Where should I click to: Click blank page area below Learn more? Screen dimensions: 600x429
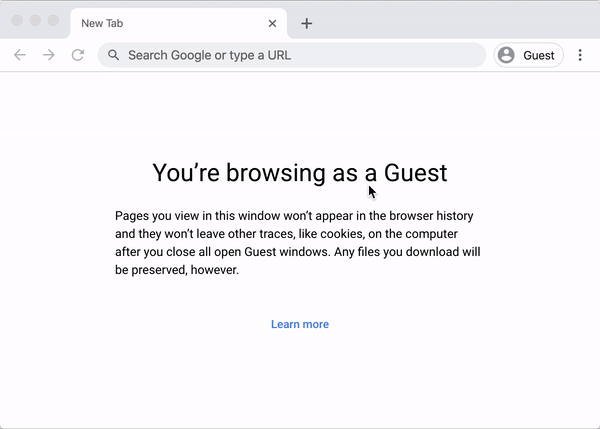pos(300,379)
